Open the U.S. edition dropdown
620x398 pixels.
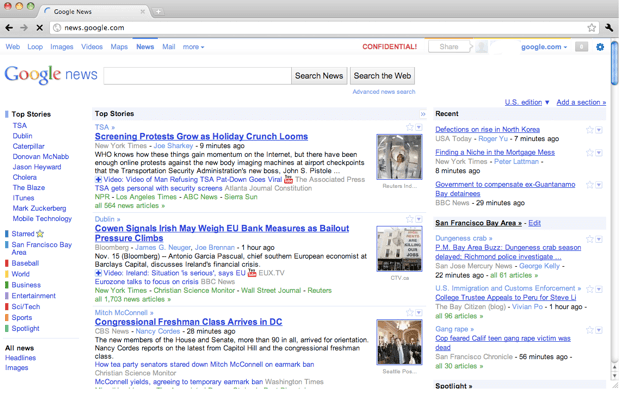pyautogui.click(x=527, y=102)
